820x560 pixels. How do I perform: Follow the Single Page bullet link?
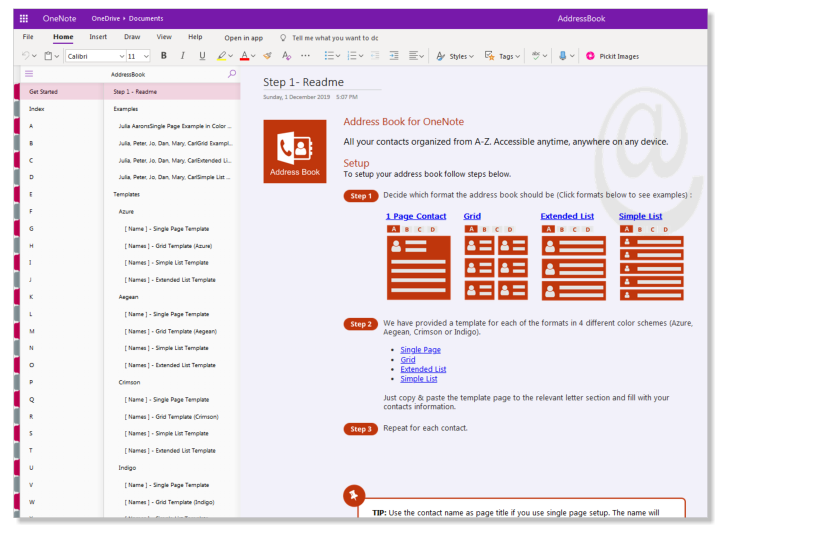click(x=420, y=350)
